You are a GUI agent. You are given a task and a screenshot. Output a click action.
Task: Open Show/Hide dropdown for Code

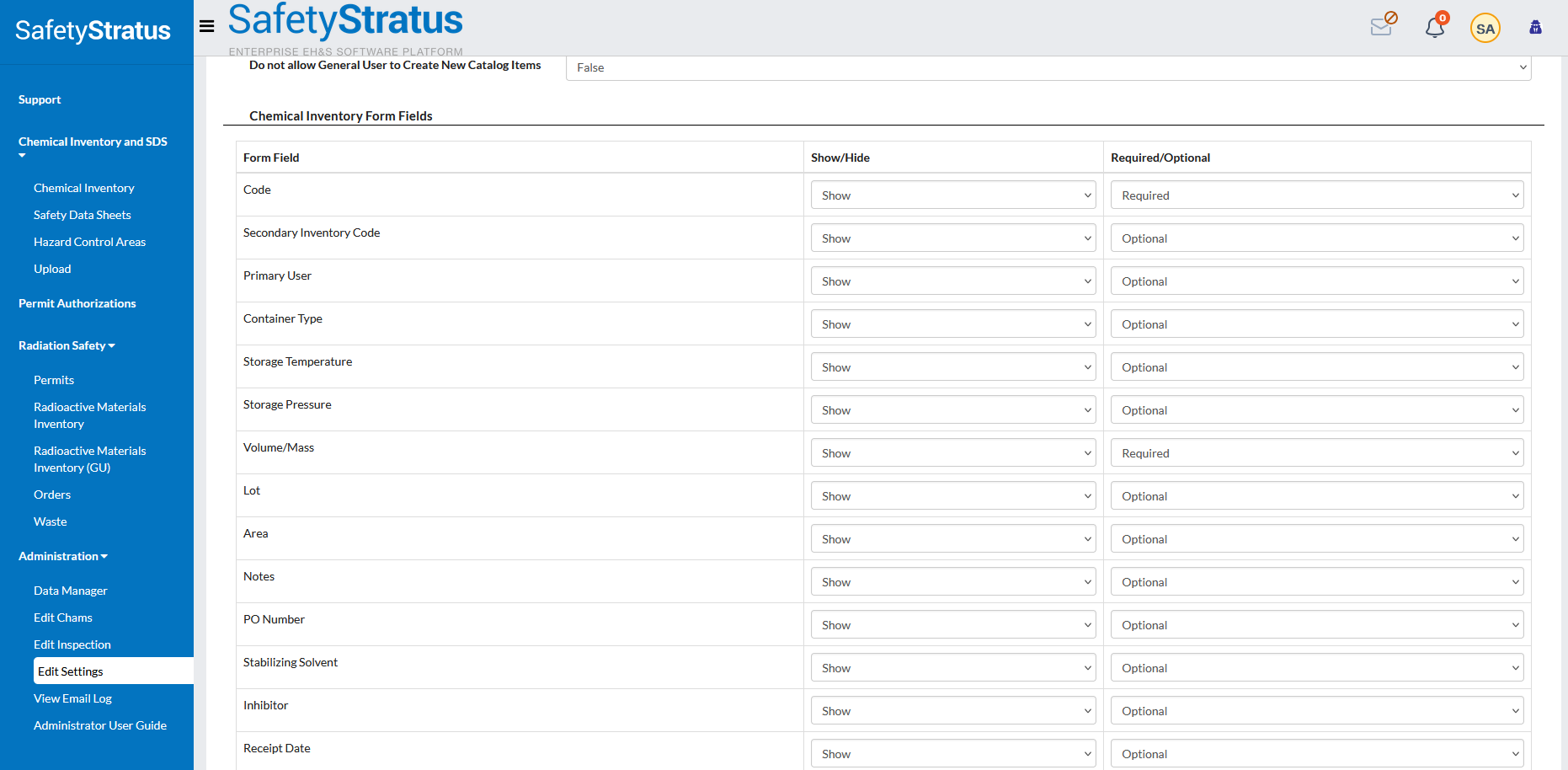pyautogui.click(x=953, y=195)
